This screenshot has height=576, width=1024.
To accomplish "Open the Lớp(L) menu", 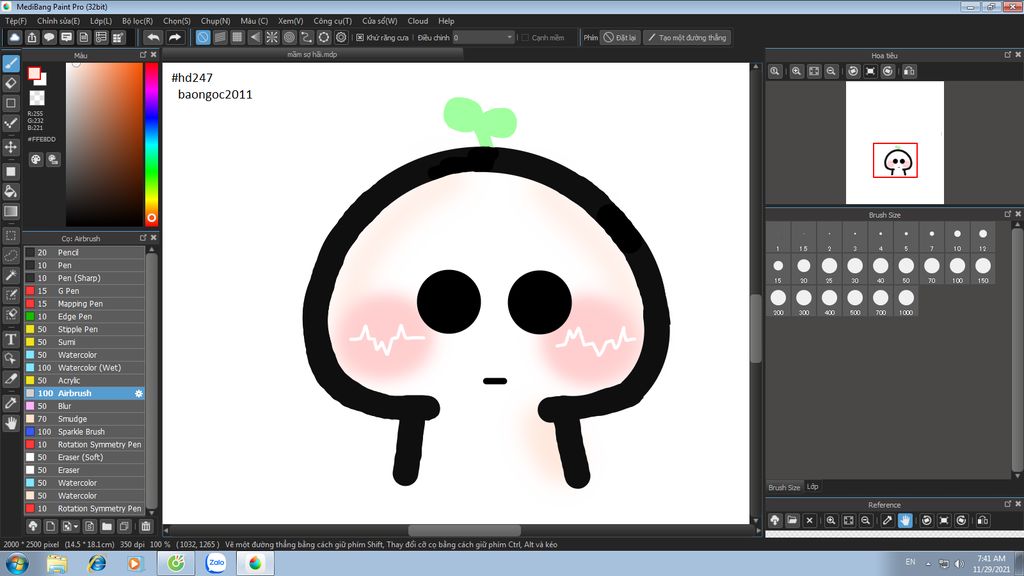I will click(x=101, y=21).
